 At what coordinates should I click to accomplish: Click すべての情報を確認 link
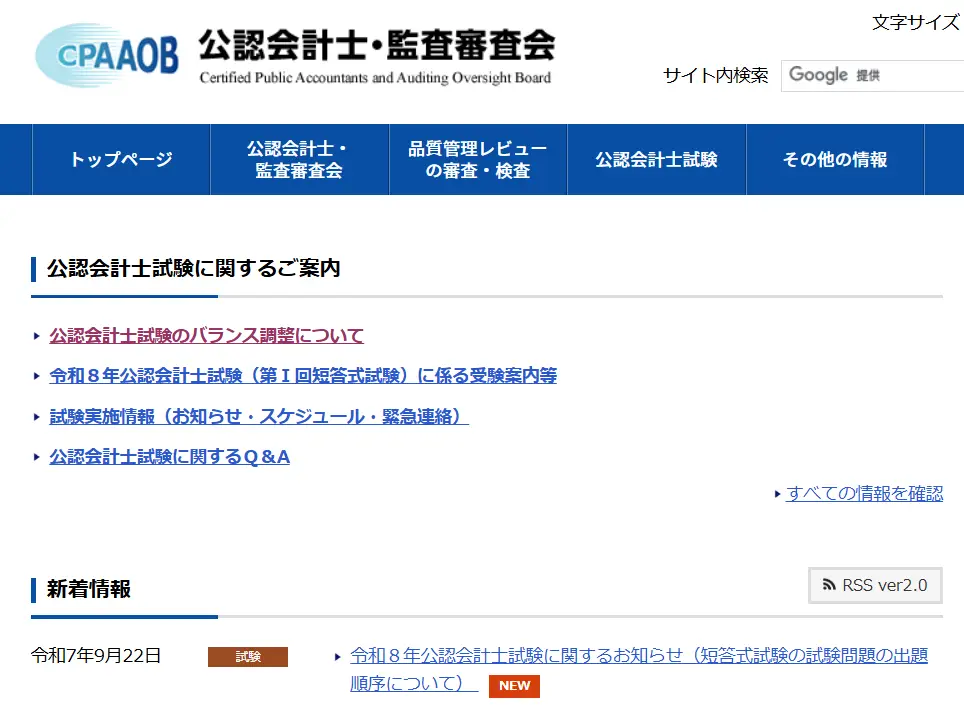click(x=864, y=493)
